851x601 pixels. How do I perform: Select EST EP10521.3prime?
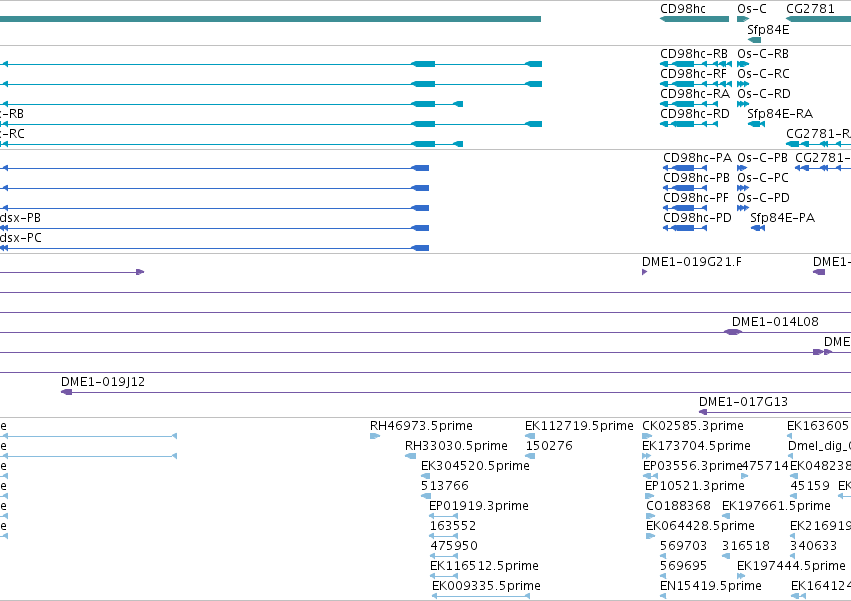(x=649, y=496)
